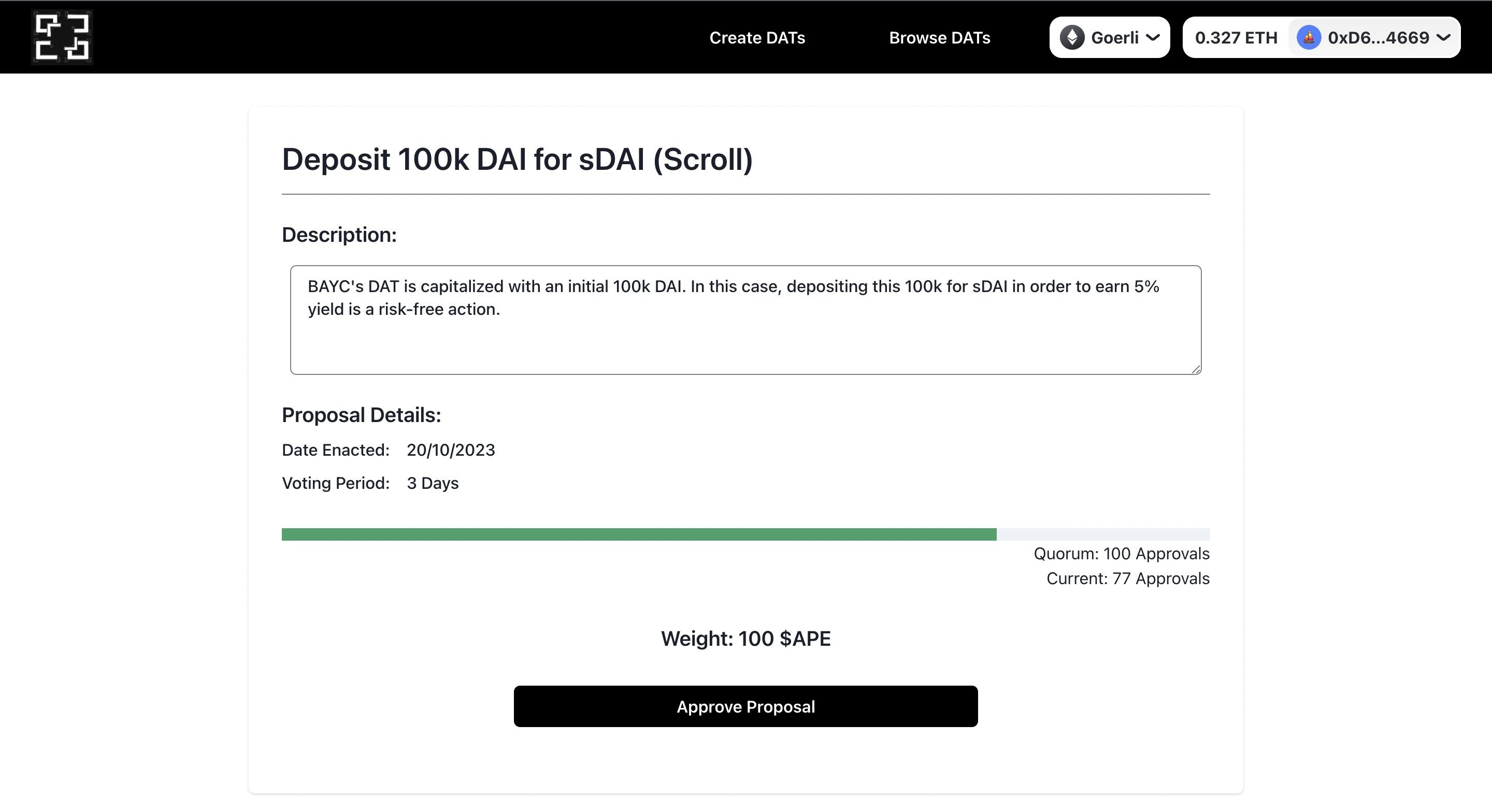This screenshot has width=1492, height=812.
Task: Click 'Quorum: 100 Approvals' text
Action: 1121,554
